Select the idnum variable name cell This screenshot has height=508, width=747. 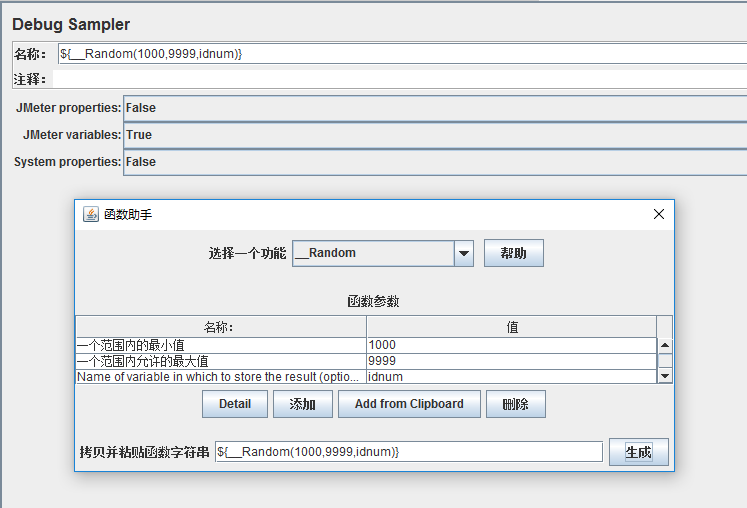pos(512,376)
